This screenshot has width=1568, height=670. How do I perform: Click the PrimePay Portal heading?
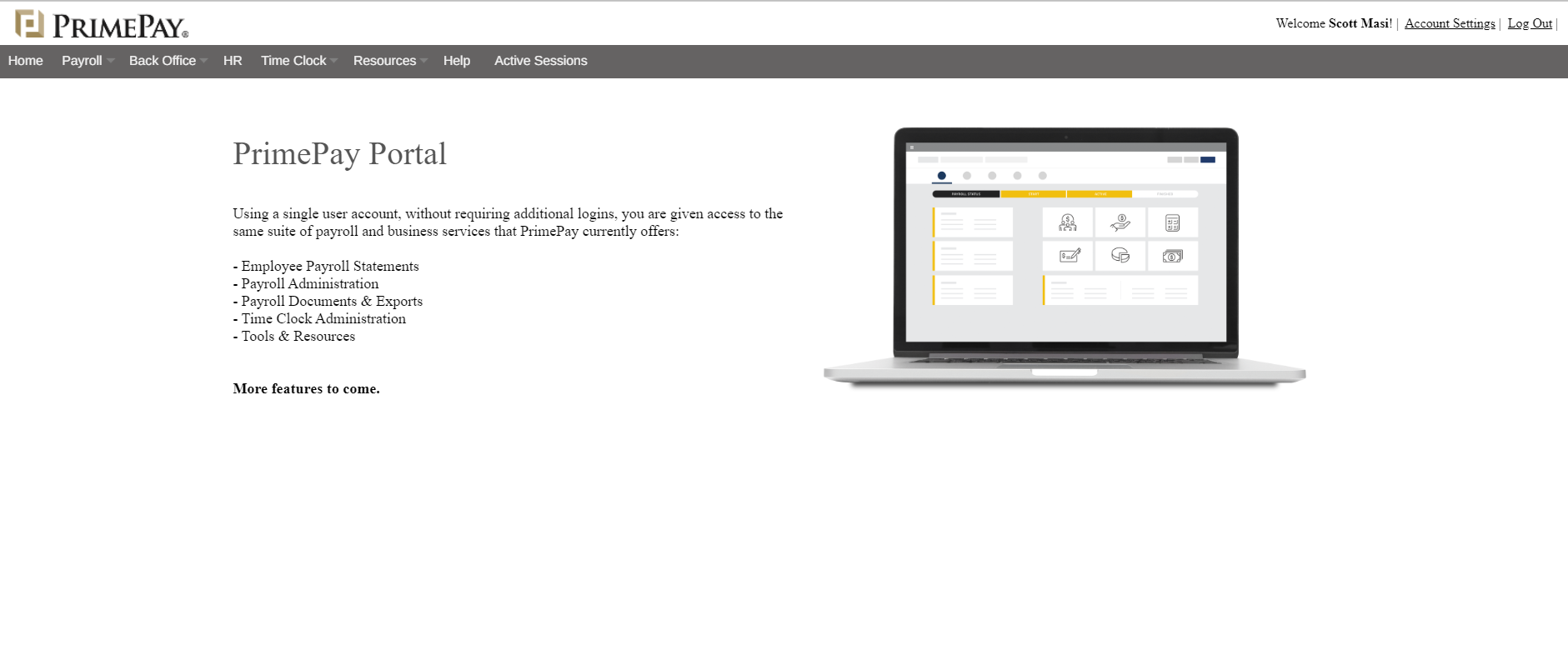coord(339,154)
